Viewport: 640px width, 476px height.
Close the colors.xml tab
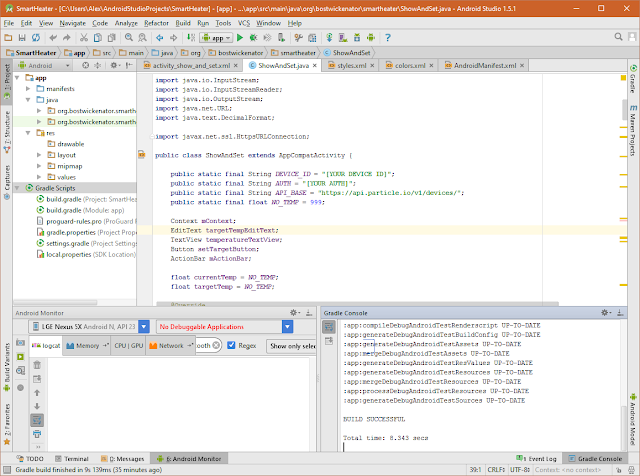tap(431, 65)
